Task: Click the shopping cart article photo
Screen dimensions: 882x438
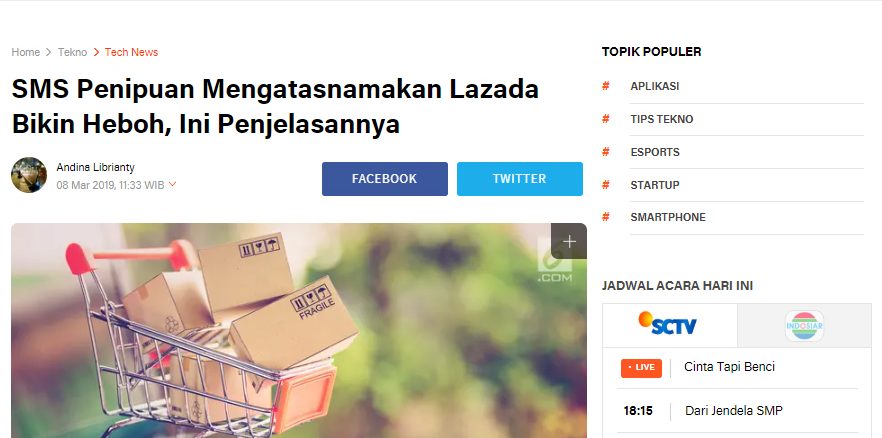Action: (x=299, y=331)
